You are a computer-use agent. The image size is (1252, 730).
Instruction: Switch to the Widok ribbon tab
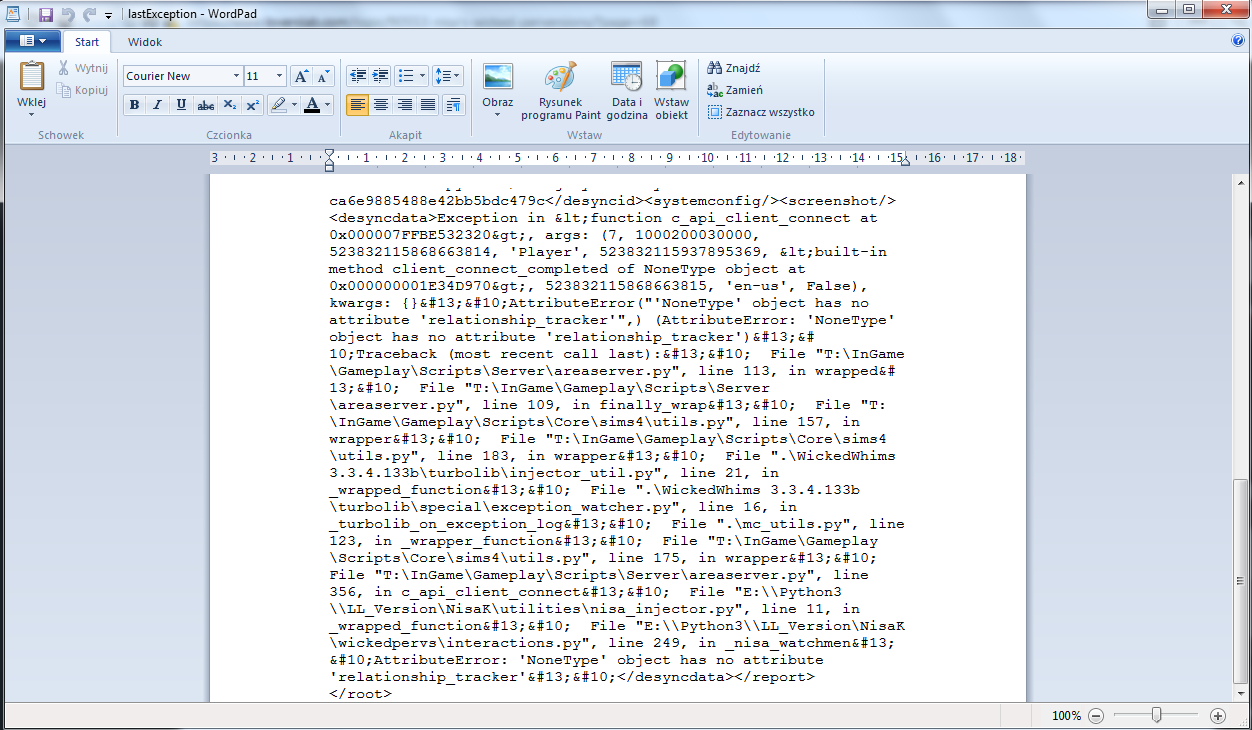145,42
